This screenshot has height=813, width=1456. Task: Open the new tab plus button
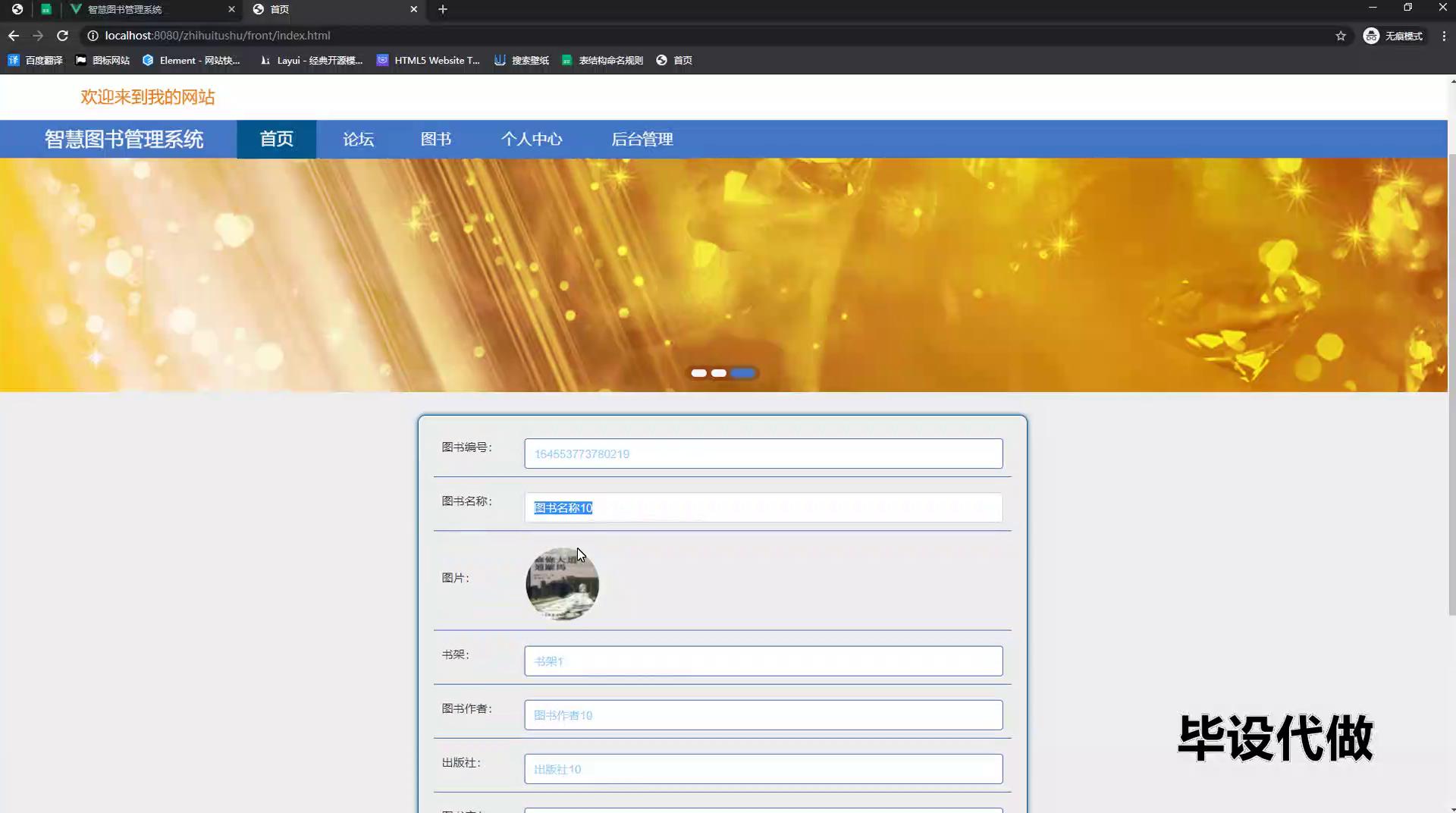[443, 9]
